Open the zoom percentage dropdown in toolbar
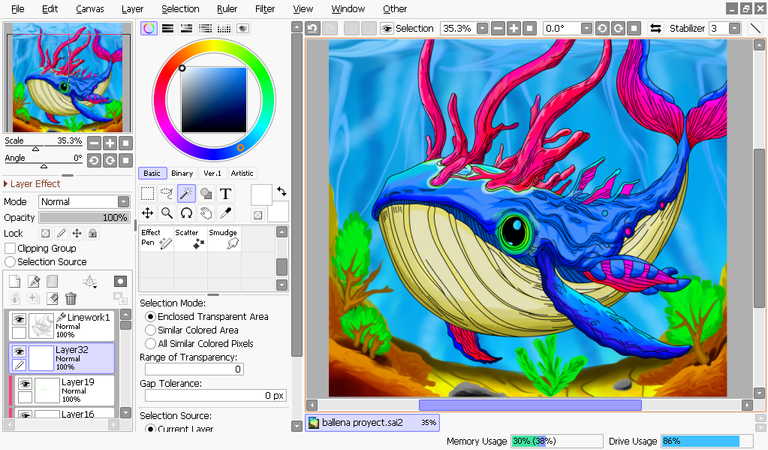This screenshot has height=450, width=768. pos(482,28)
